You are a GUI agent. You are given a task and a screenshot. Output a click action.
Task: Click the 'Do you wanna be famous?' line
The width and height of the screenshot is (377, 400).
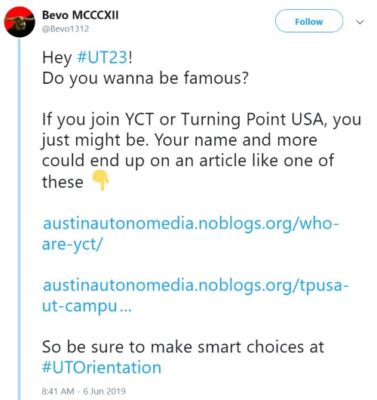click(145, 78)
